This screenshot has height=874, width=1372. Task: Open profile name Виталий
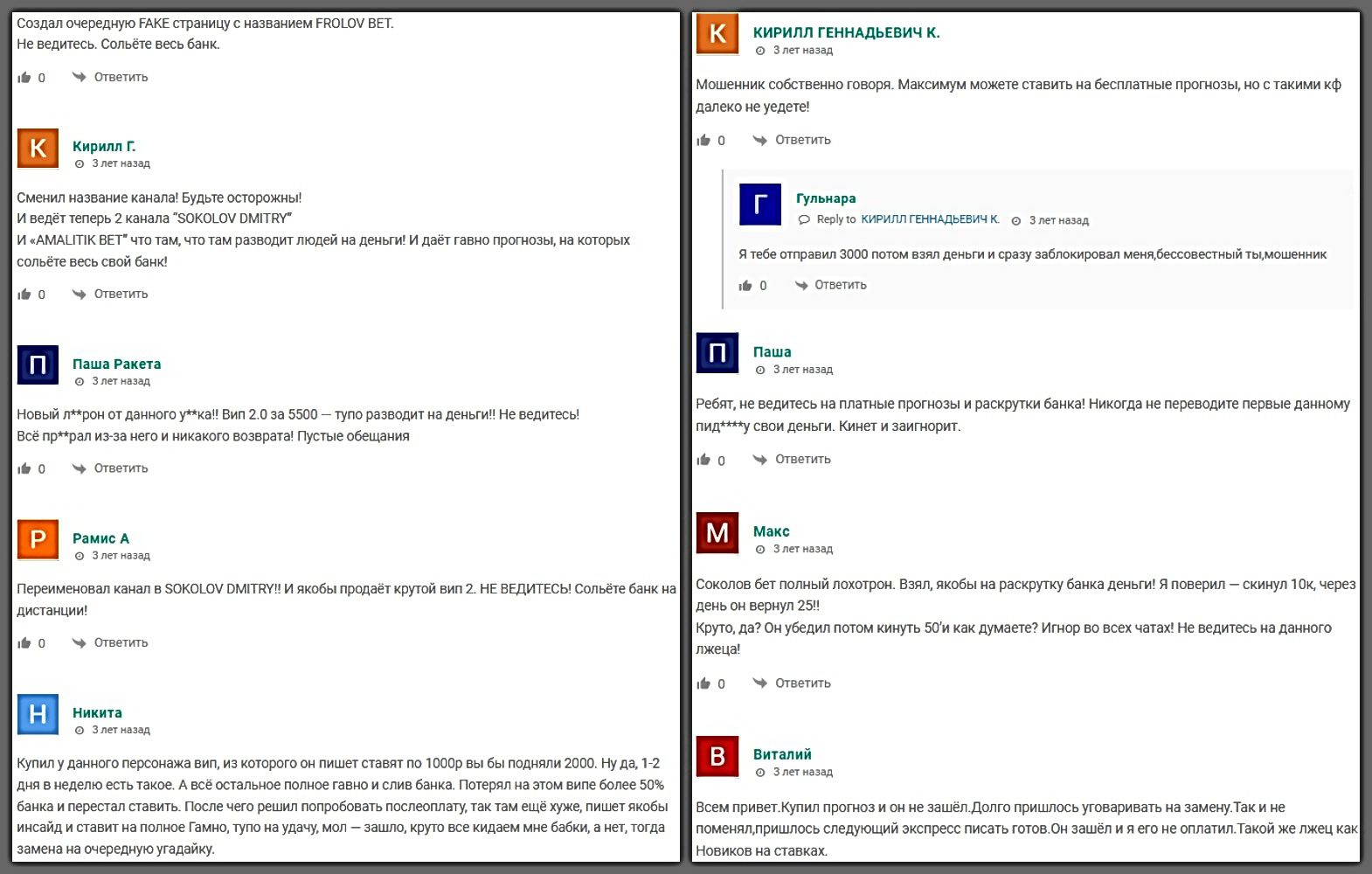[782, 754]
